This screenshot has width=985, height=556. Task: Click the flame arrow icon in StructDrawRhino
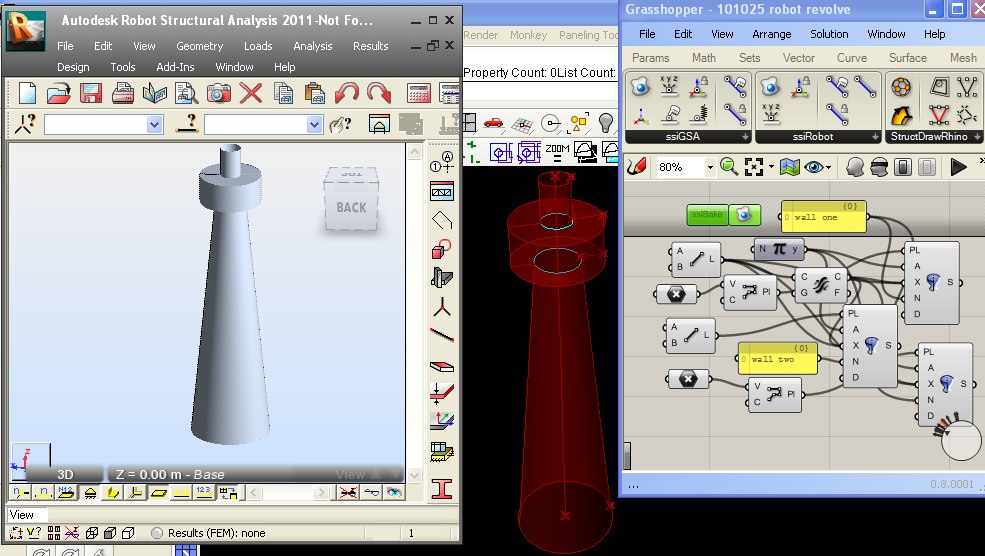[901, 115]
